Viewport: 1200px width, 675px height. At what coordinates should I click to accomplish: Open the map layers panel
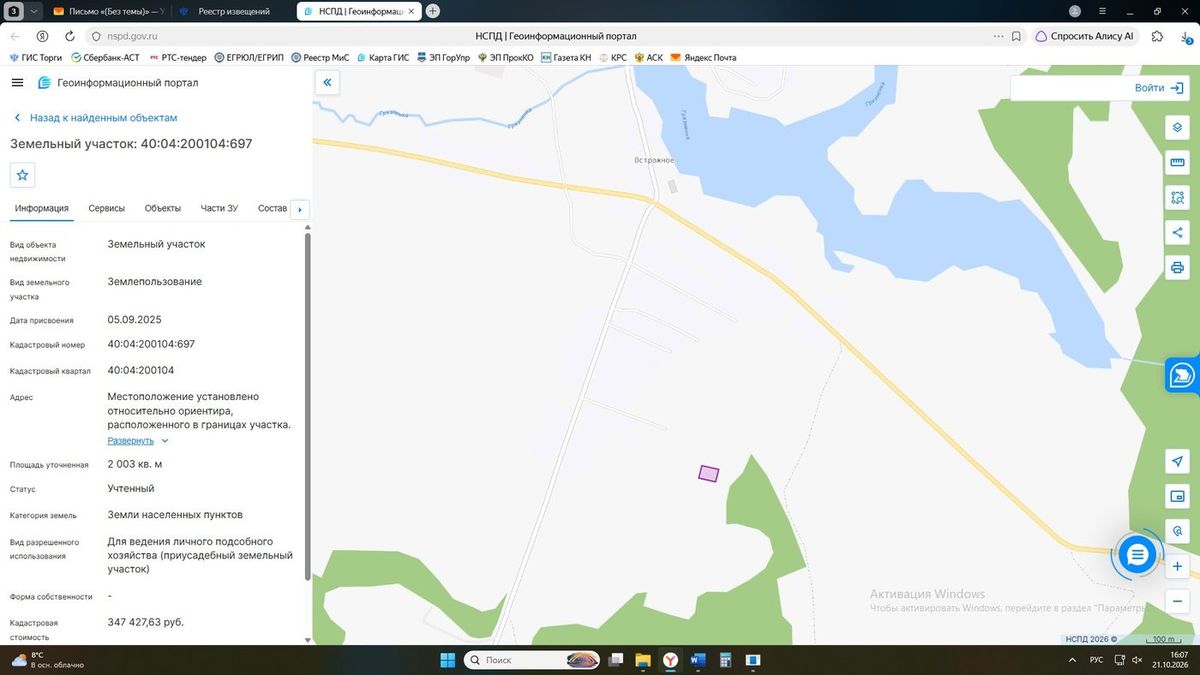[x=1177, y=128]
